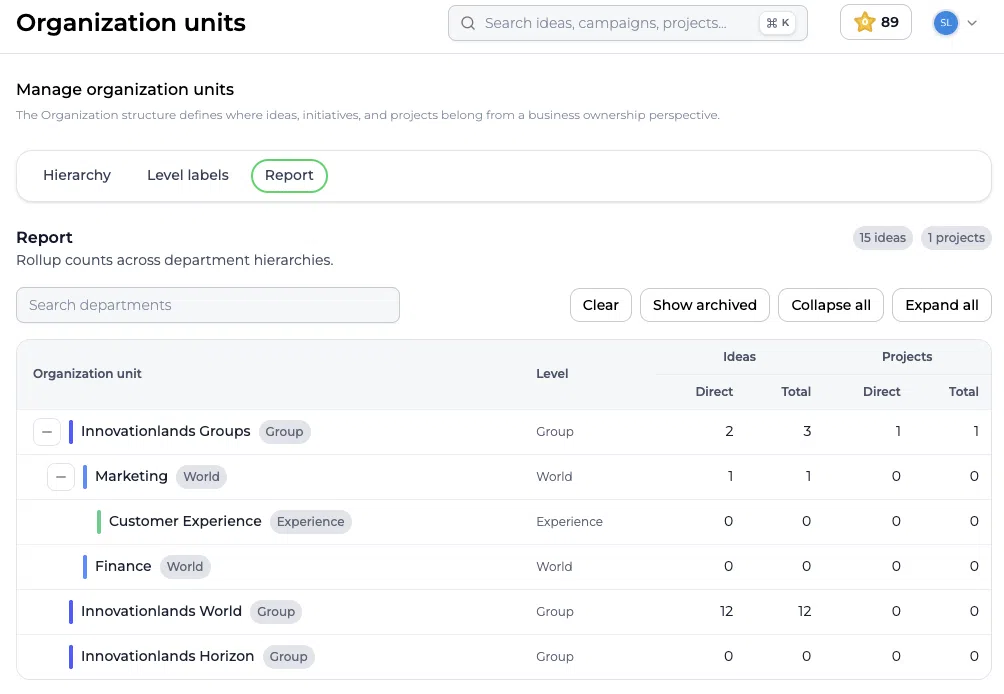Click the gold star points icon
This screenshot has height=694, width=1004.
(x=864, y=22)
